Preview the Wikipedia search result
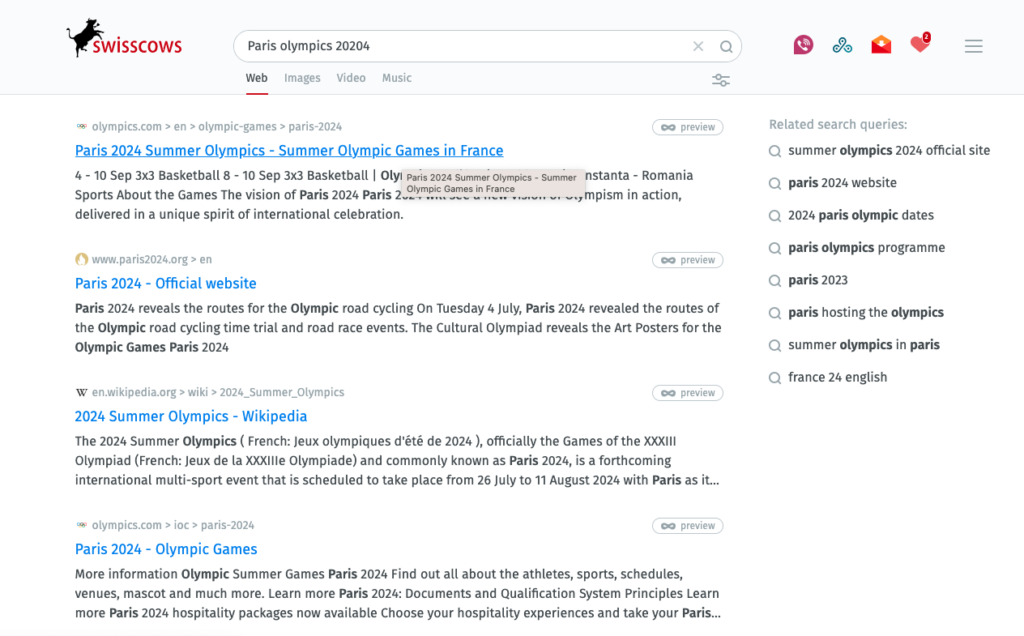The width and height of the screenshot is (1024, 636). 687,393
